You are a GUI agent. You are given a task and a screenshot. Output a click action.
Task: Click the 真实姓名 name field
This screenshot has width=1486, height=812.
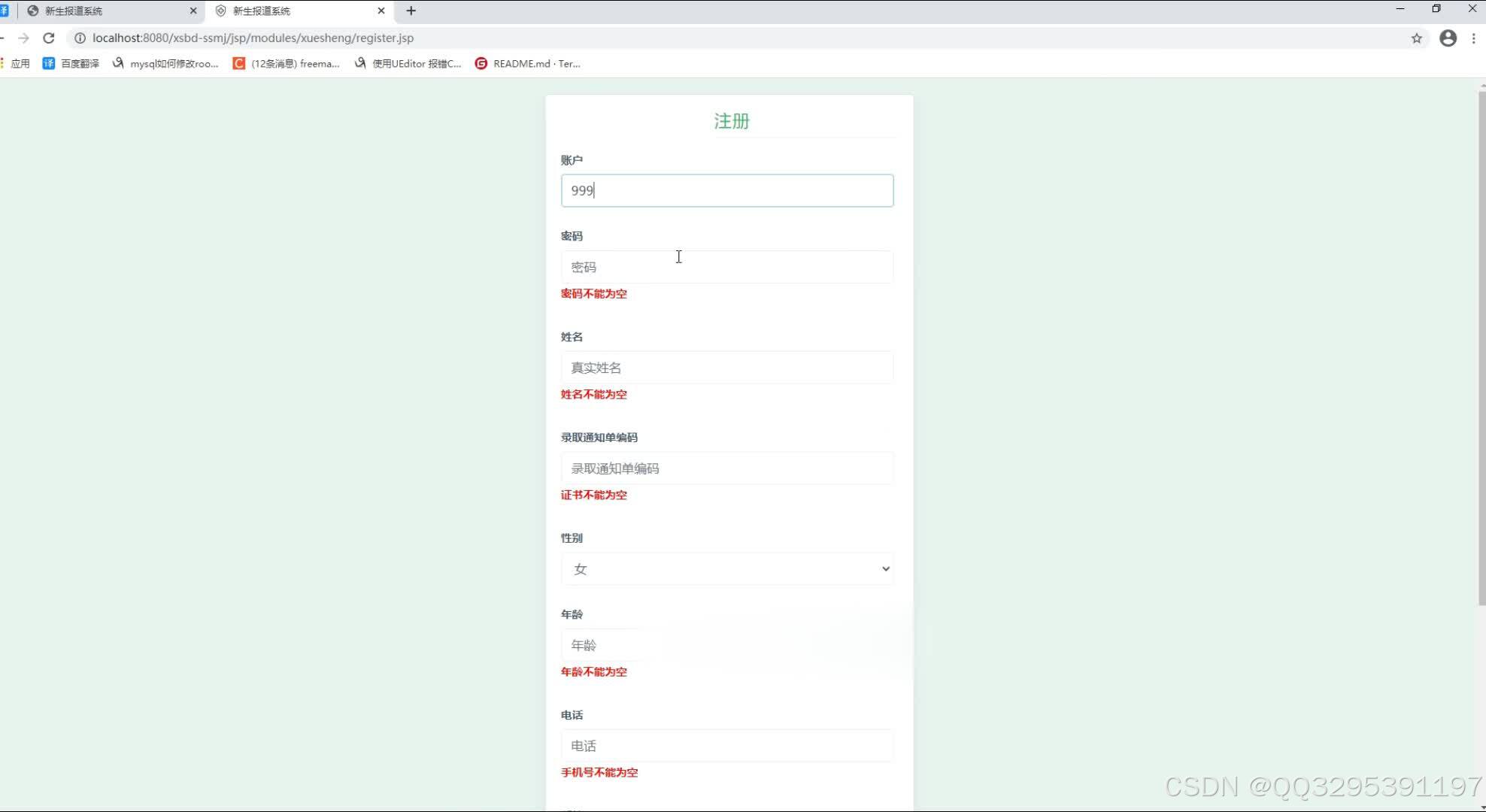click(x=727, y=368)
